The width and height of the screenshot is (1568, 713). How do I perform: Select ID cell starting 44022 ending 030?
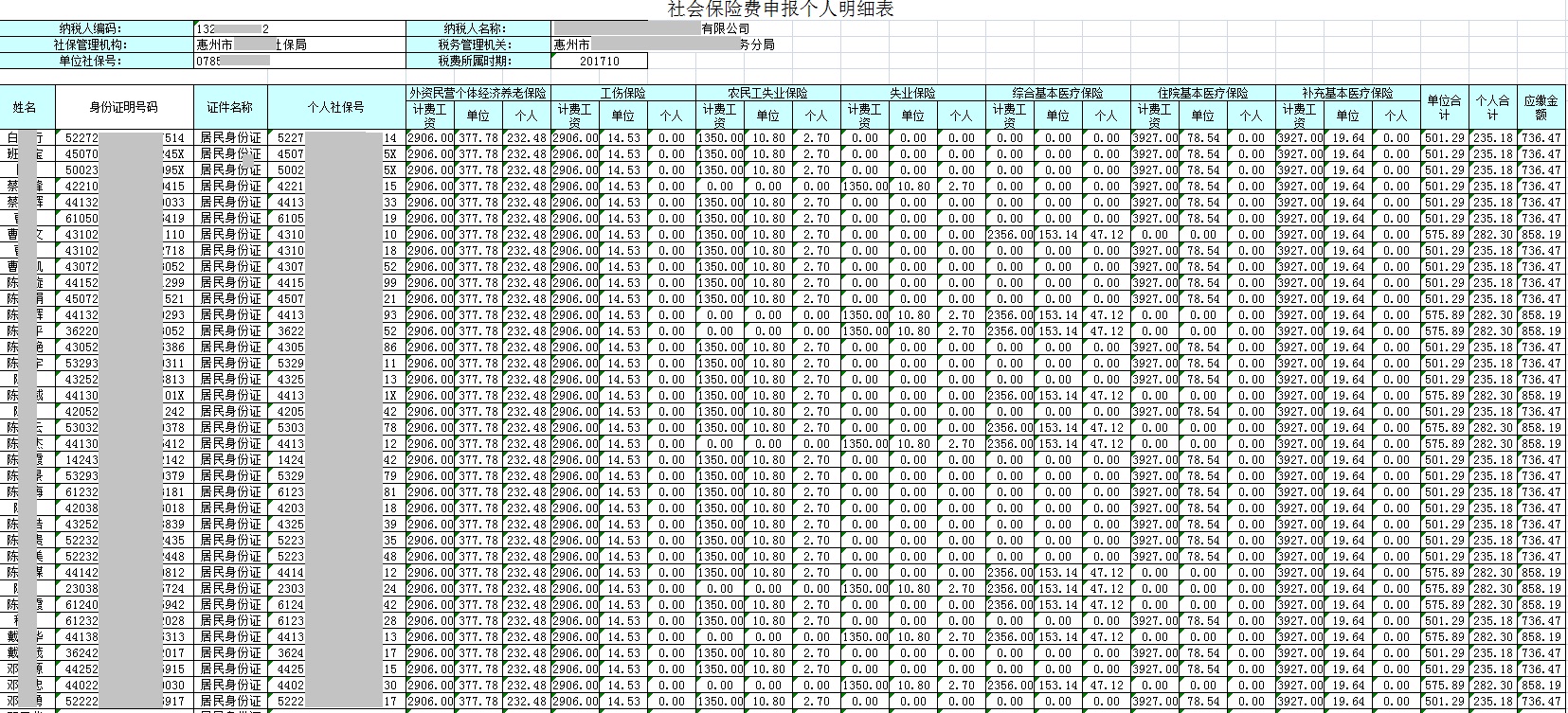(x=124, y=686)
